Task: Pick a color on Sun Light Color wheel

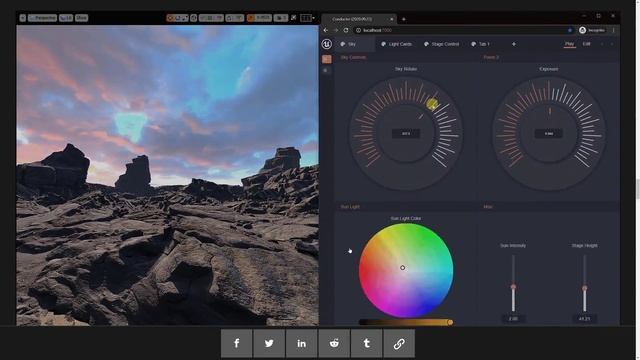Action: click(x=406, y=270)
